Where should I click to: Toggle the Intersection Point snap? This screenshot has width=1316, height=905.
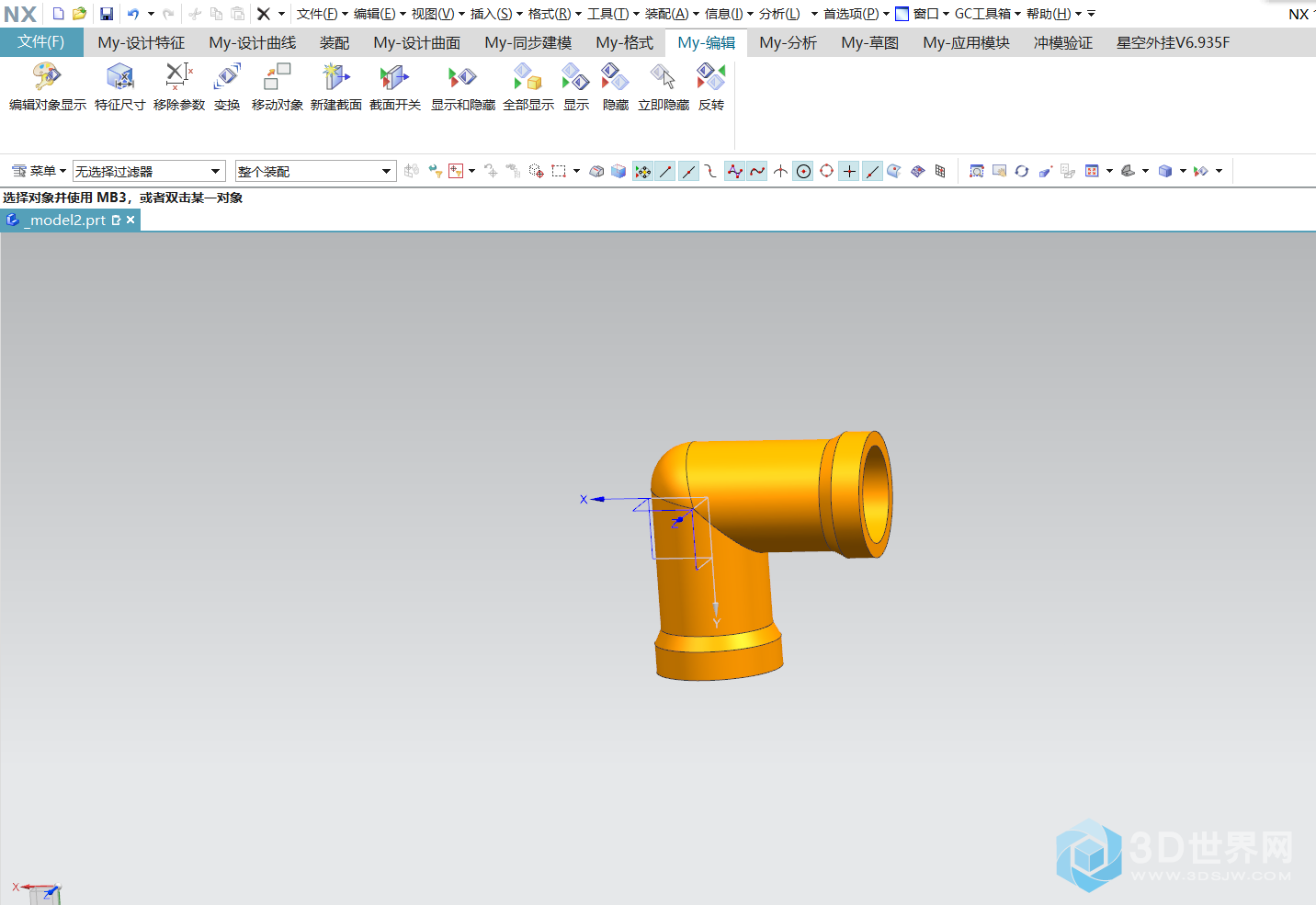[x=780, y=171]
